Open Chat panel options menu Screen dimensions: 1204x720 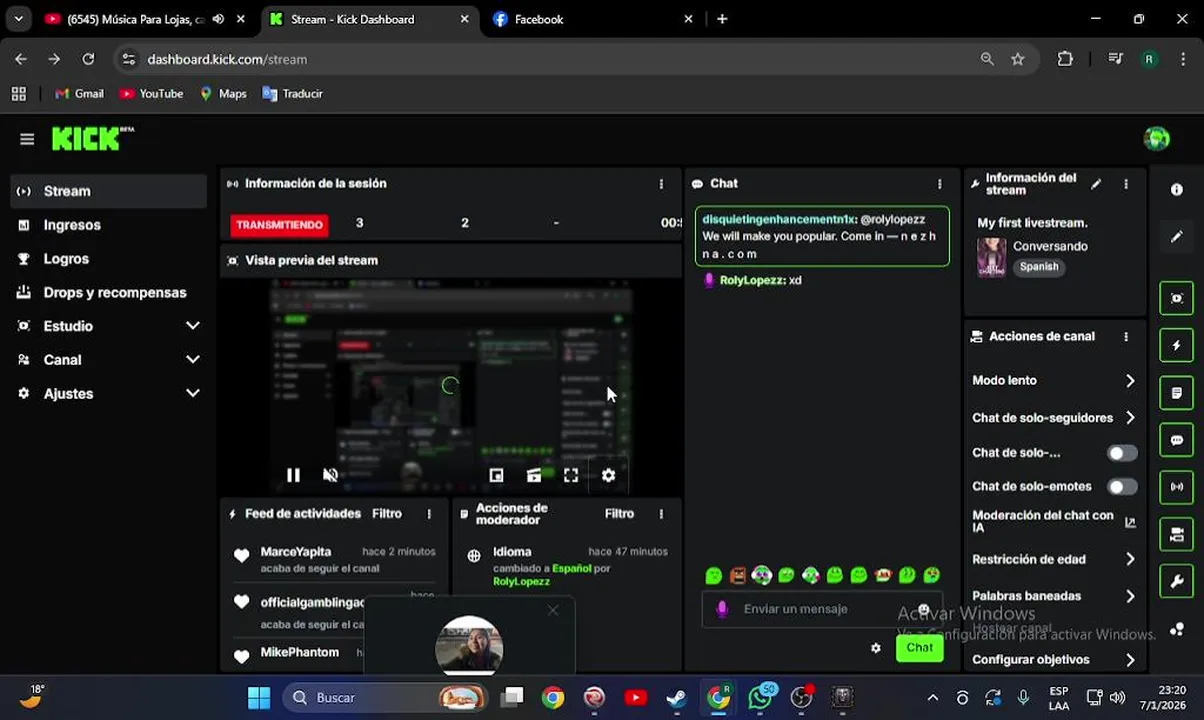click(x=939, y=184)
